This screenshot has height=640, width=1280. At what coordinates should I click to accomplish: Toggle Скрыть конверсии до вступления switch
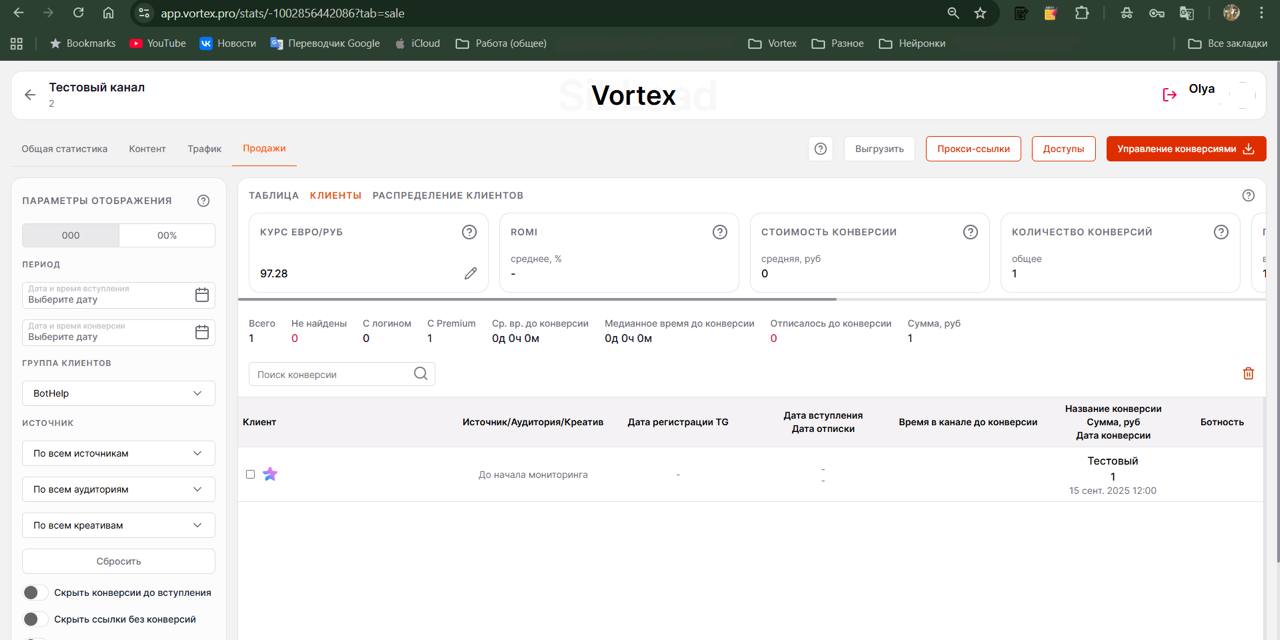click(34, 593)
